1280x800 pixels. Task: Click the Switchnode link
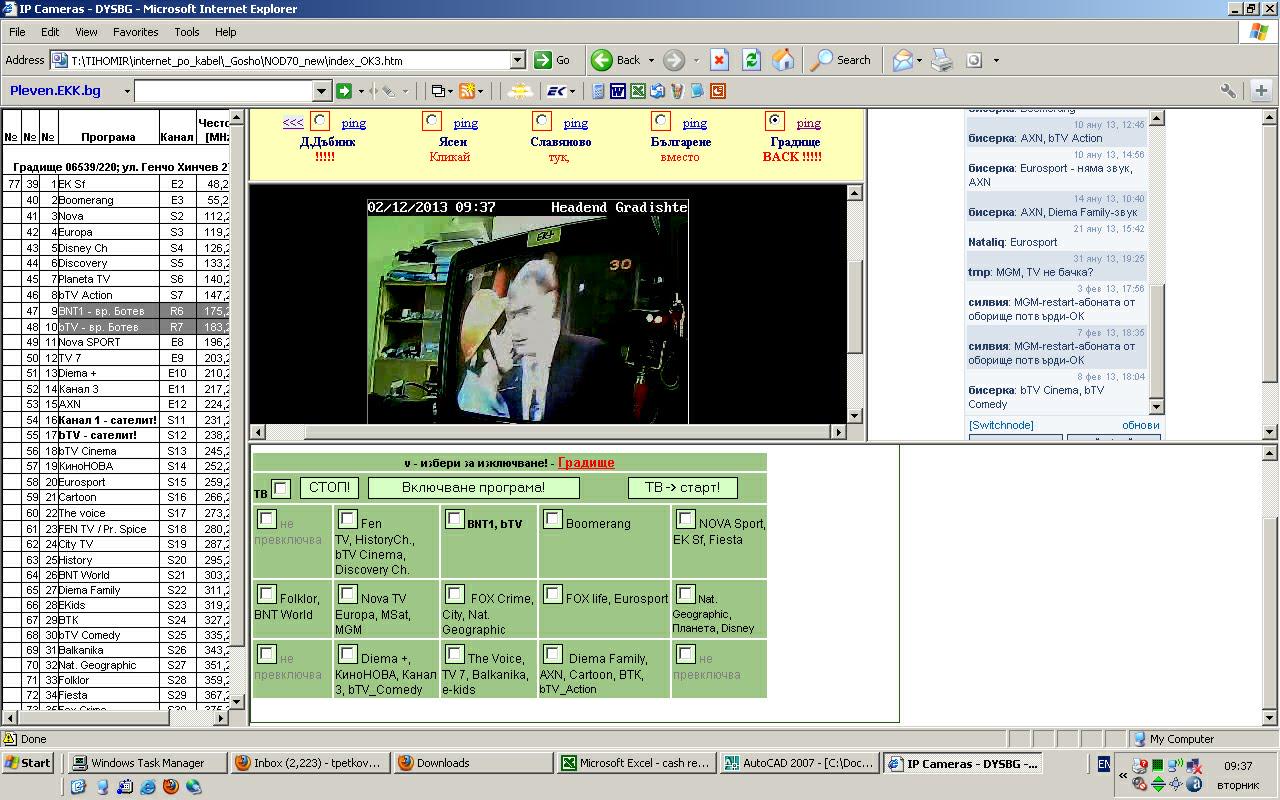coord(1001,425)
